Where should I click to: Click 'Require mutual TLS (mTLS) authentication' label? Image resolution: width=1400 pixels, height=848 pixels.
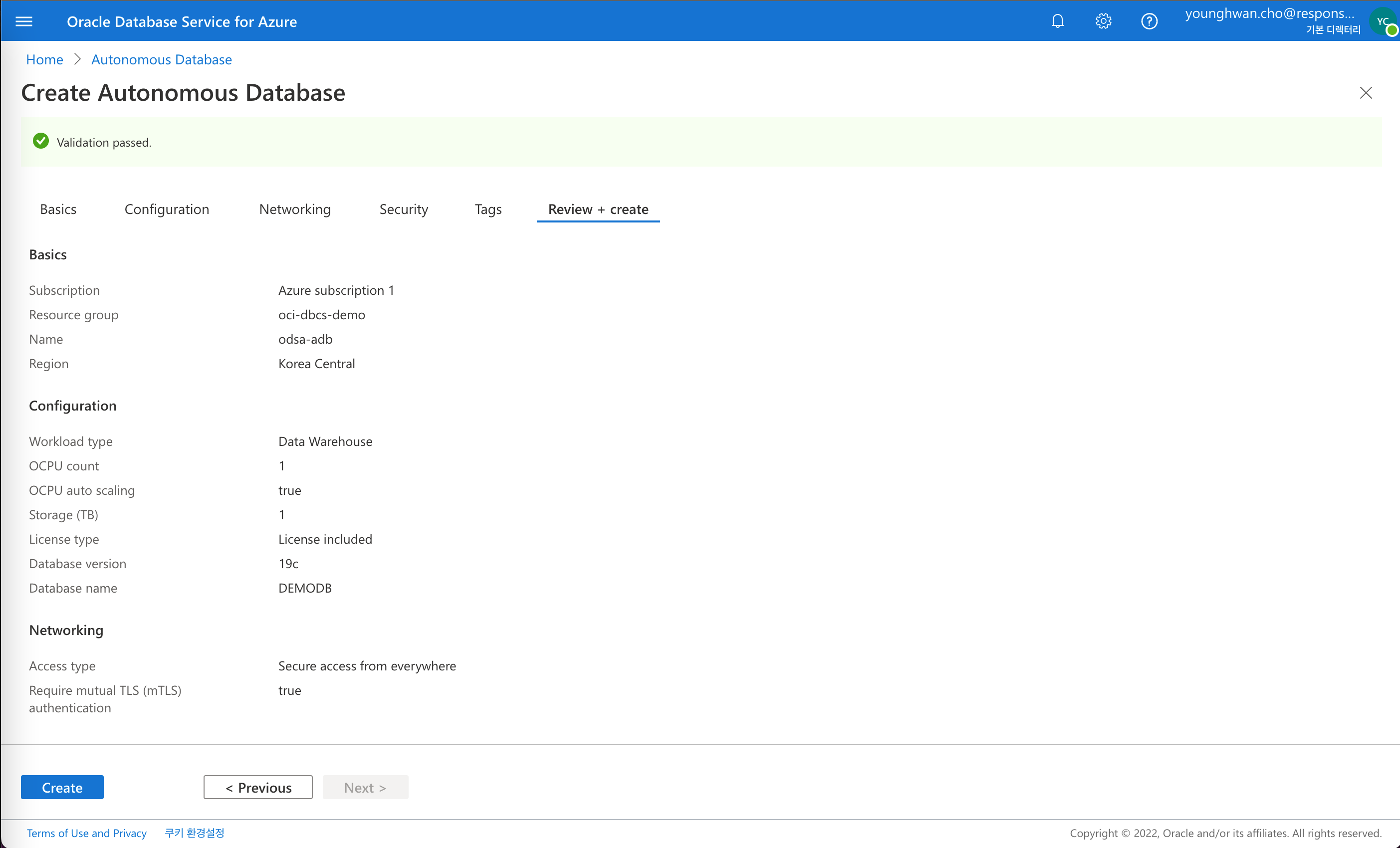(105, 699)
